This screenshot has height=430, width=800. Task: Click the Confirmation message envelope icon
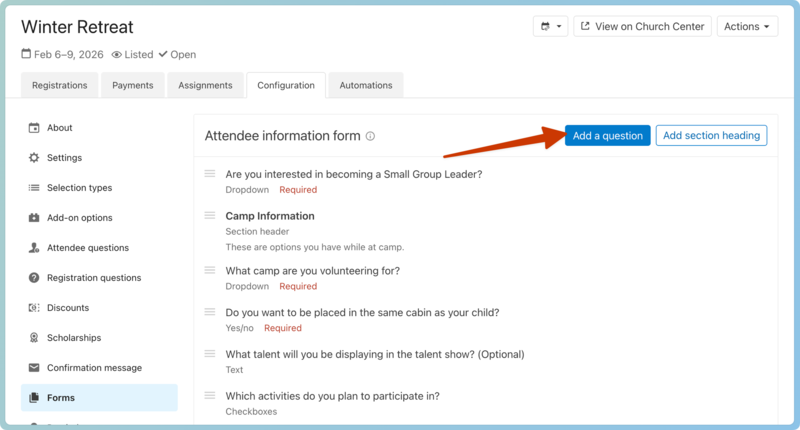point(34,368)
